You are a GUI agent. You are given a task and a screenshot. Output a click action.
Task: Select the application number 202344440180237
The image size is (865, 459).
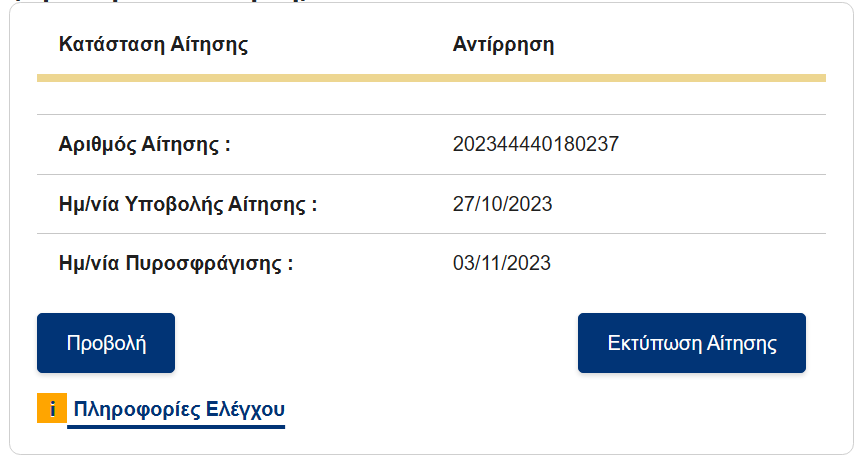(536, 144)
